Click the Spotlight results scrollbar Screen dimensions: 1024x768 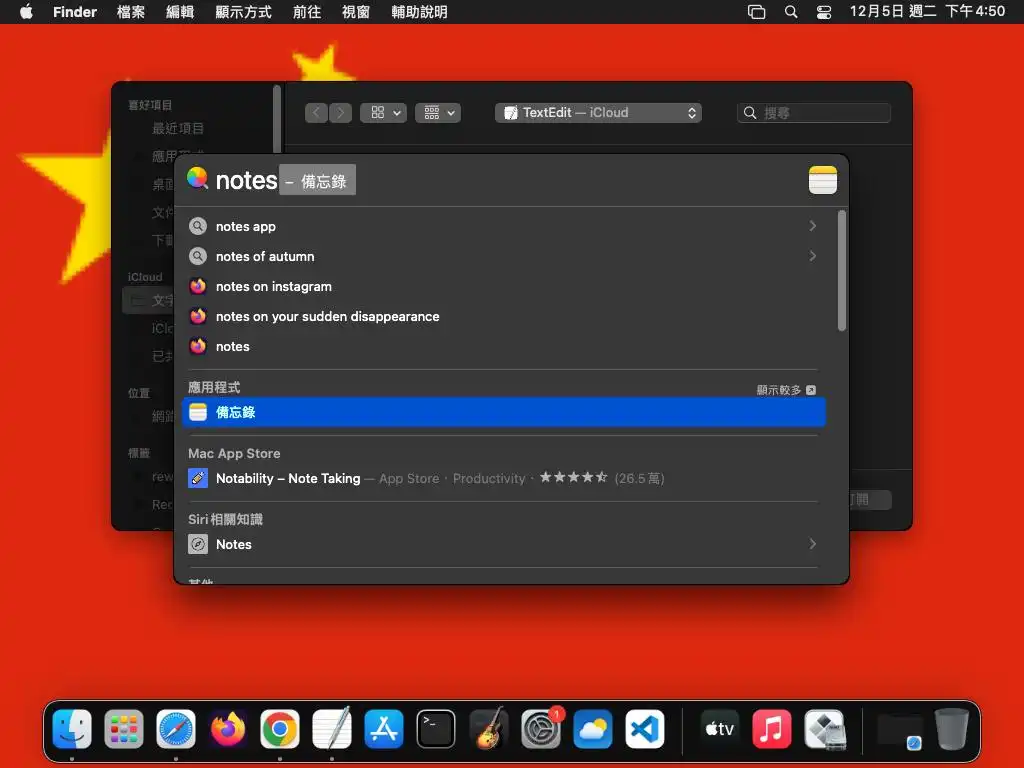tap(842, 270)
